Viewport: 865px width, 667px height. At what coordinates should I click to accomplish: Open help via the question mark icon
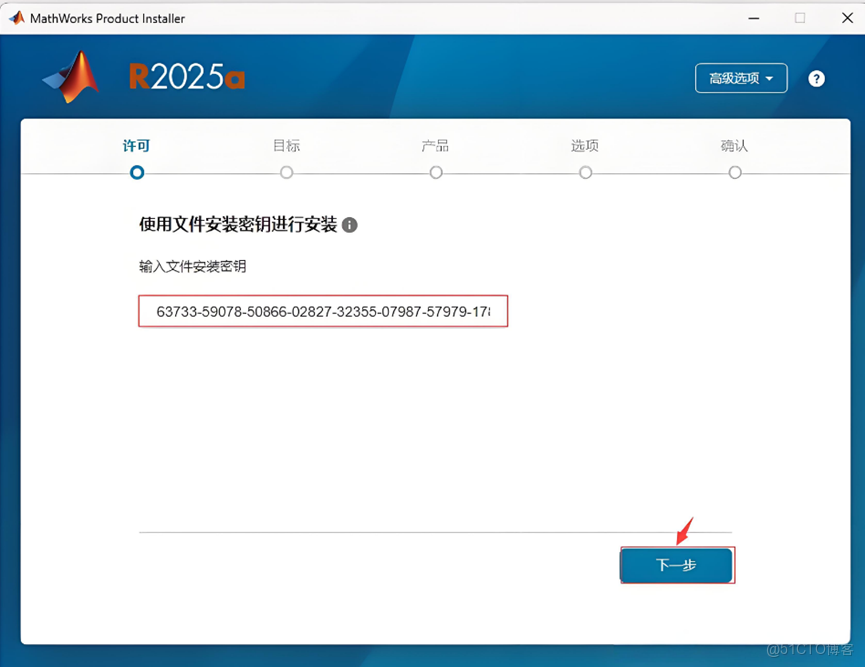(x=817, y=78)
